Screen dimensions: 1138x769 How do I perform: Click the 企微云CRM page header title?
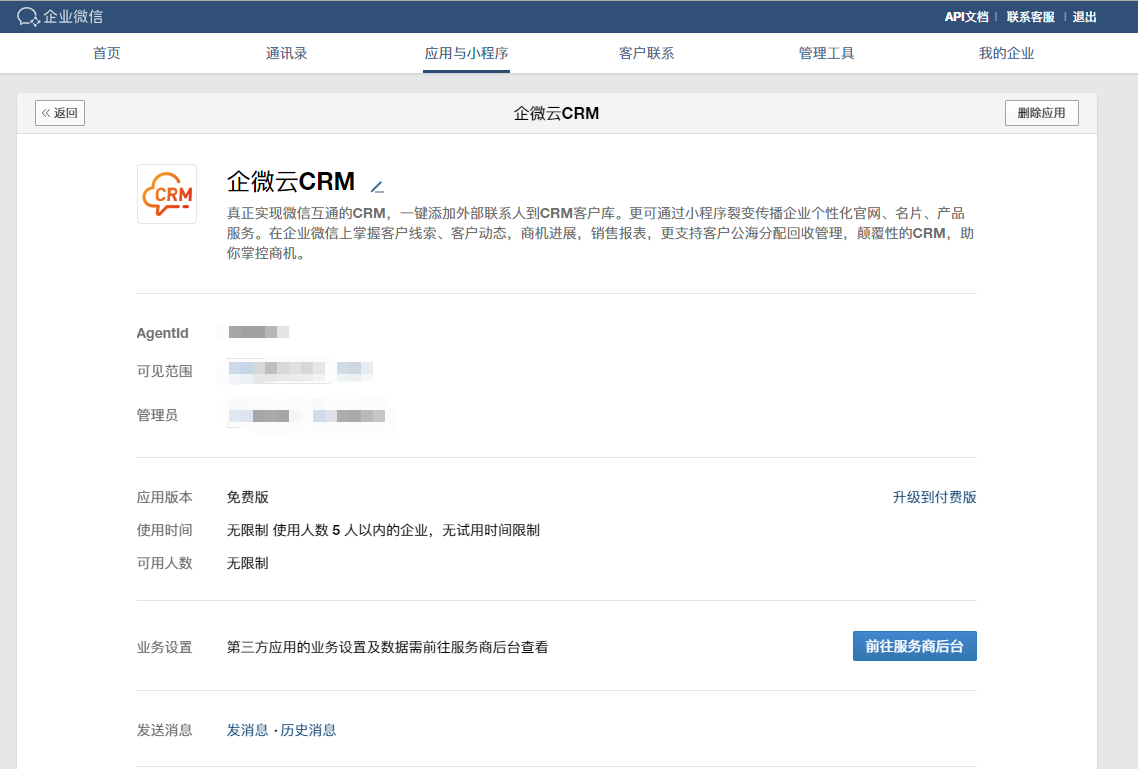(557, 113)
